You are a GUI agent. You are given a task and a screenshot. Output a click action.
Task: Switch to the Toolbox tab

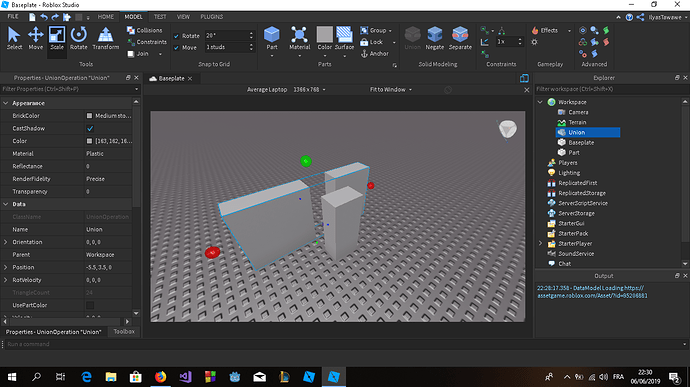click(124, 332)
